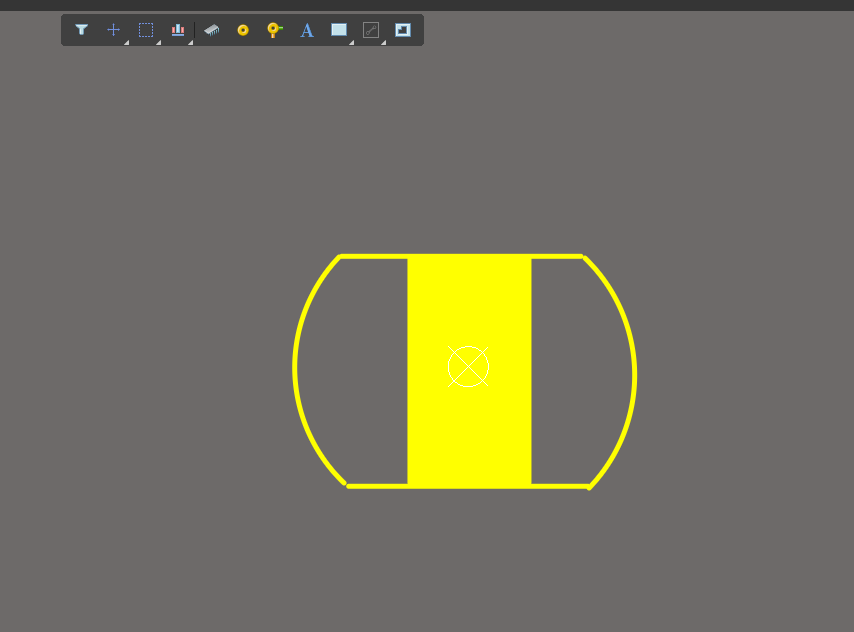The height and width of the screenshot is (632, 854).
Task: Select the Place Fill rectangle tool
Action: pos(339,30)
